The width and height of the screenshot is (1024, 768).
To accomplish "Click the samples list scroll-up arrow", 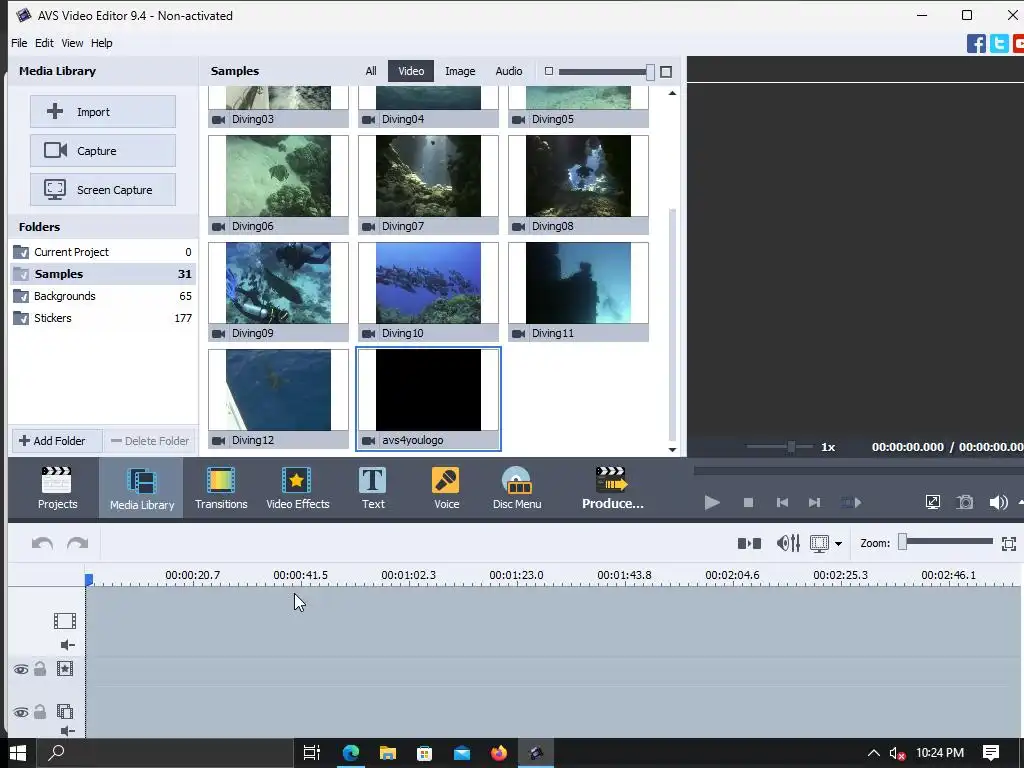I will coord(672,93).
